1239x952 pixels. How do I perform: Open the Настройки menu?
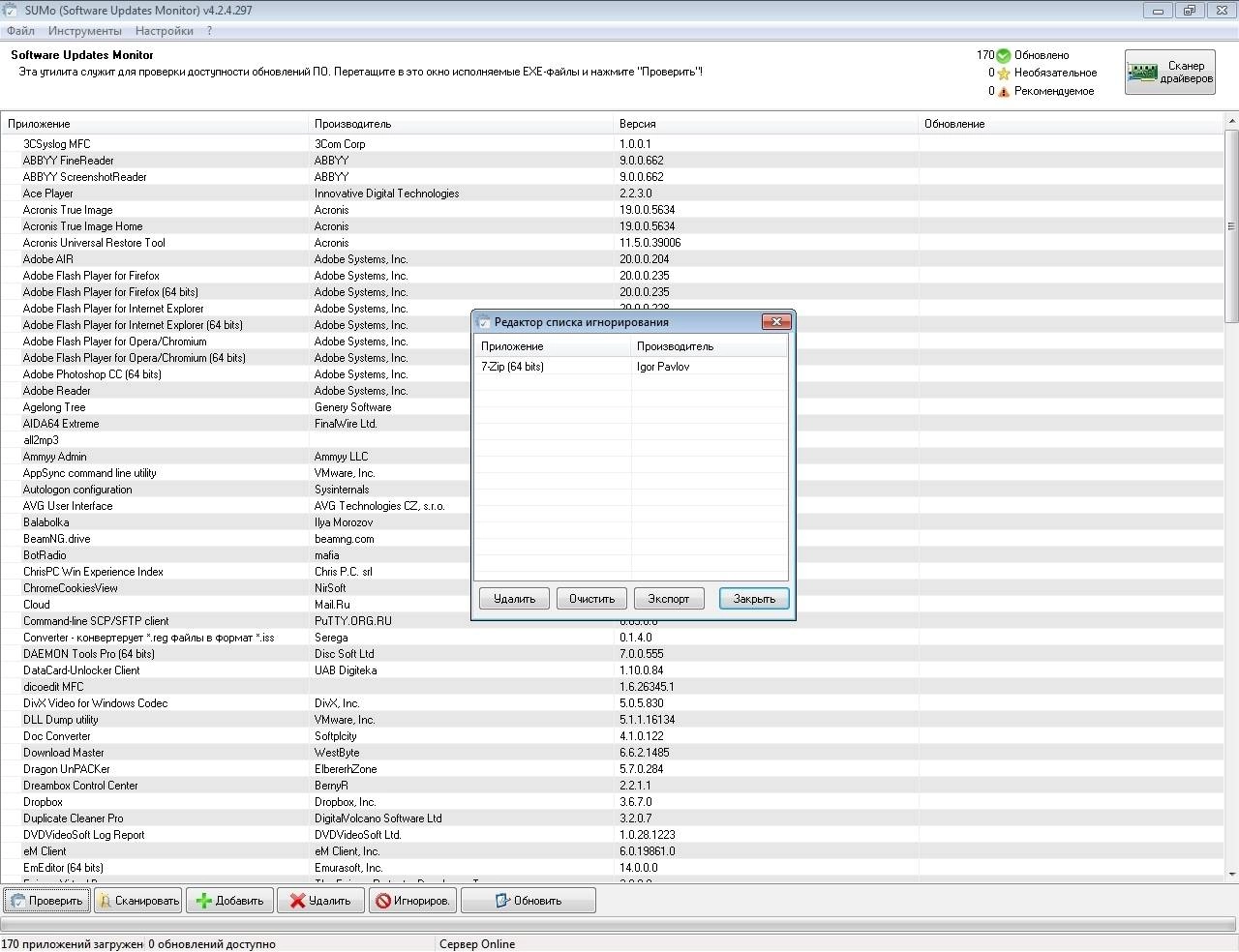164,31
